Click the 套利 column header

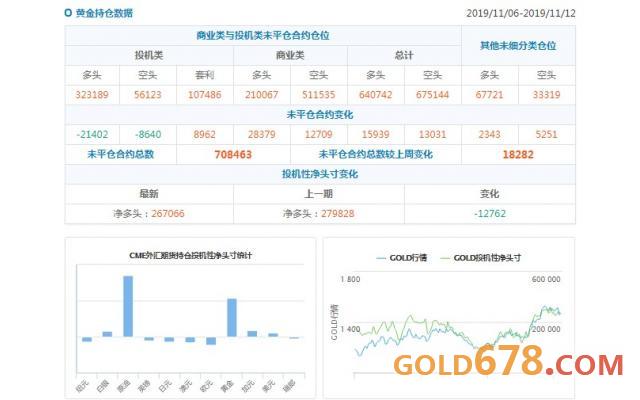pos(204,75)
